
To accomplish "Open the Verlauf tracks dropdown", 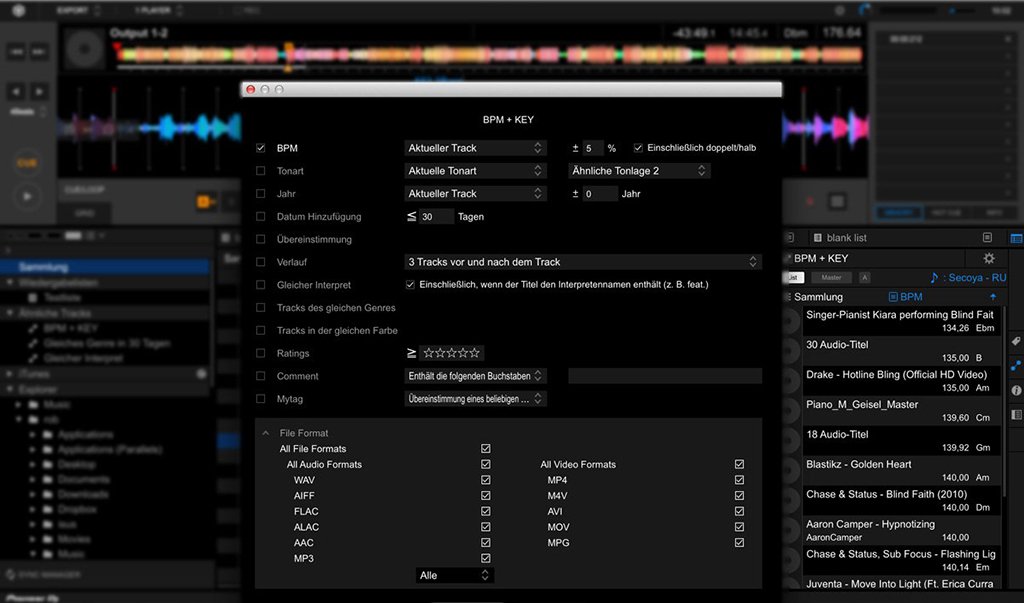I will pyautogui.click(x=583, y=262).
